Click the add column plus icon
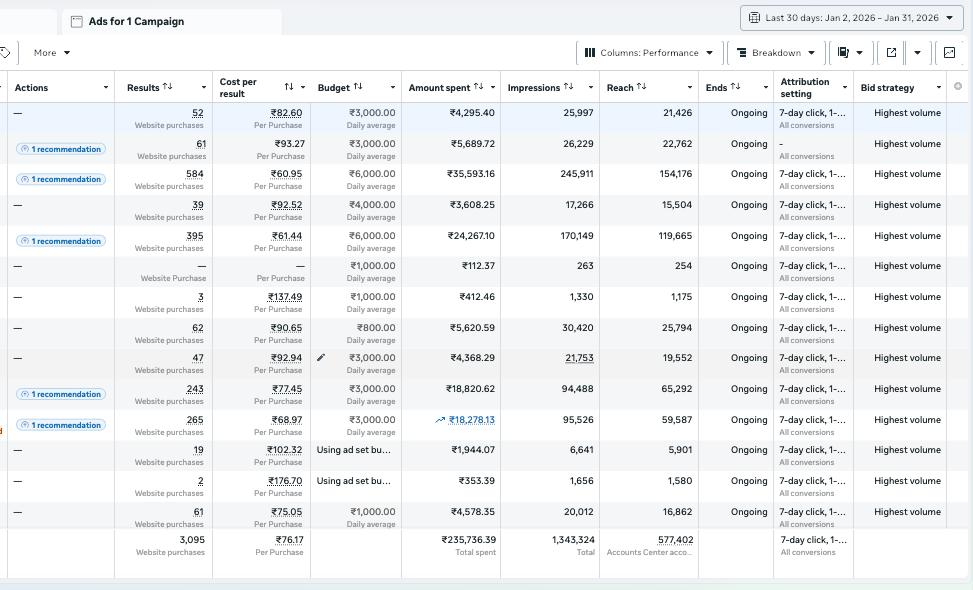This screenshot has height=590, width=973. (x=958, y=87)
